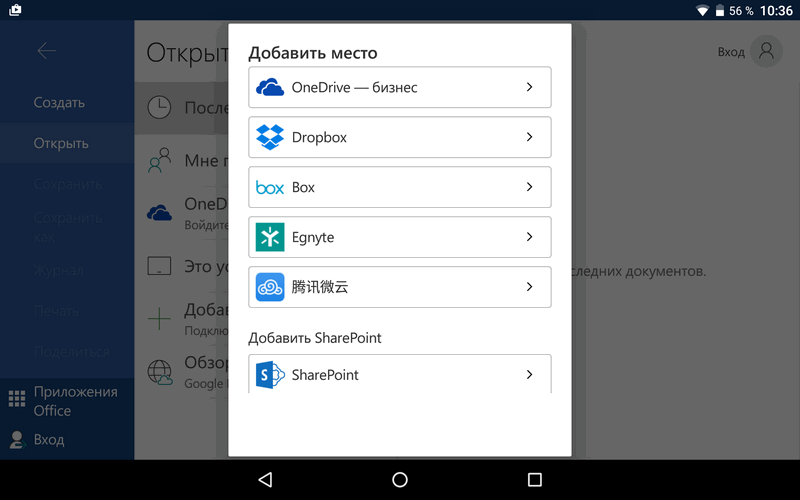The height and width of the screenshot is (500, 800).
Task: Tap the Wi-Fi status icon
Action: (x=703, y=10)
